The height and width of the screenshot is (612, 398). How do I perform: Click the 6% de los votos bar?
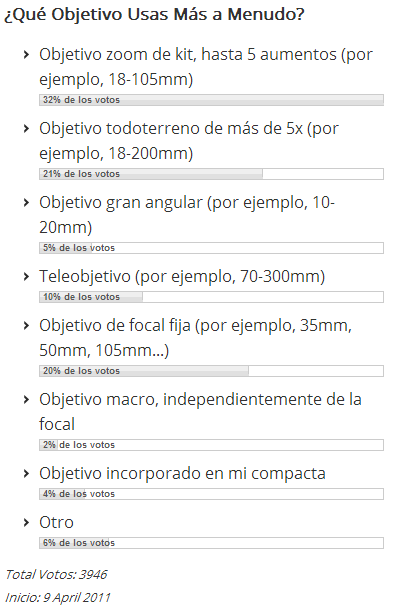(x=211, y=543)
